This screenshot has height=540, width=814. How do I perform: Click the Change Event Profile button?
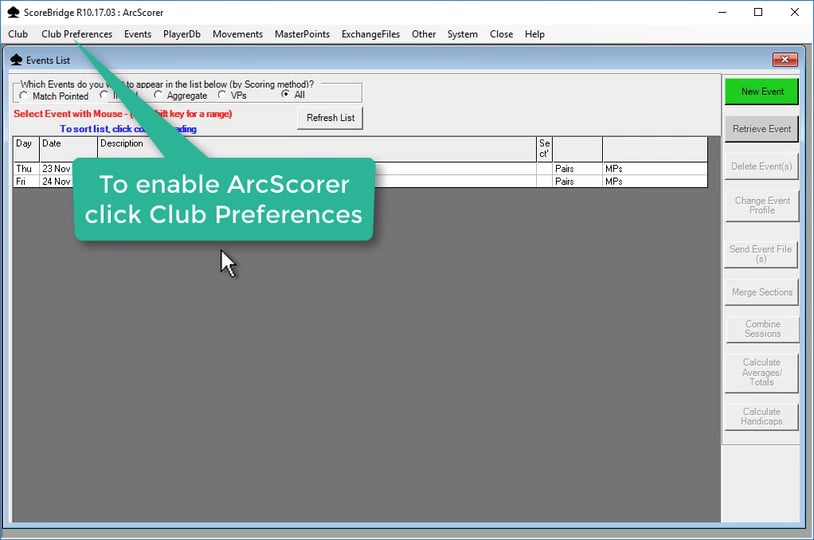coord(762,205)
